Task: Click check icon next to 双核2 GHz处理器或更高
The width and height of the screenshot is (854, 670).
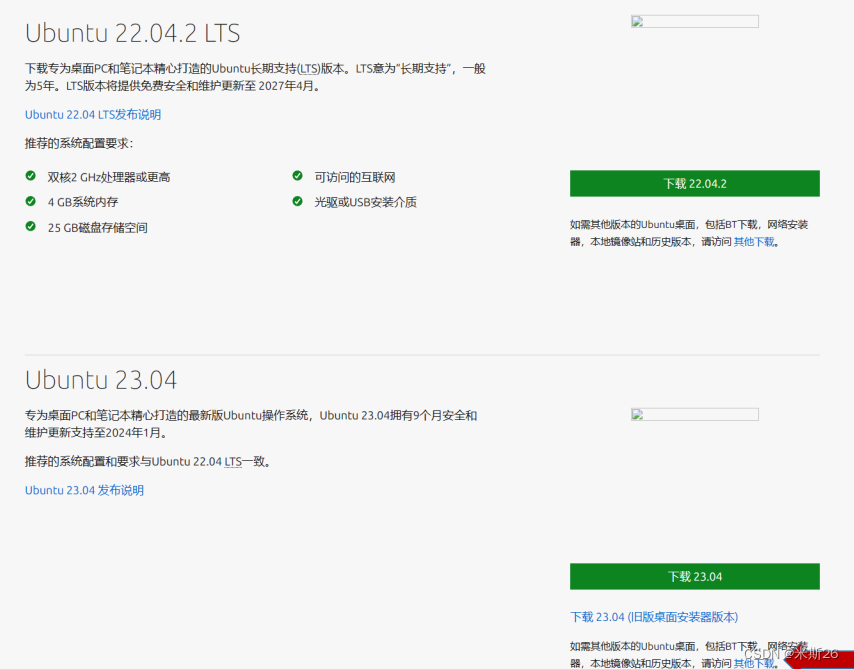Action: (x=30, y=175)
